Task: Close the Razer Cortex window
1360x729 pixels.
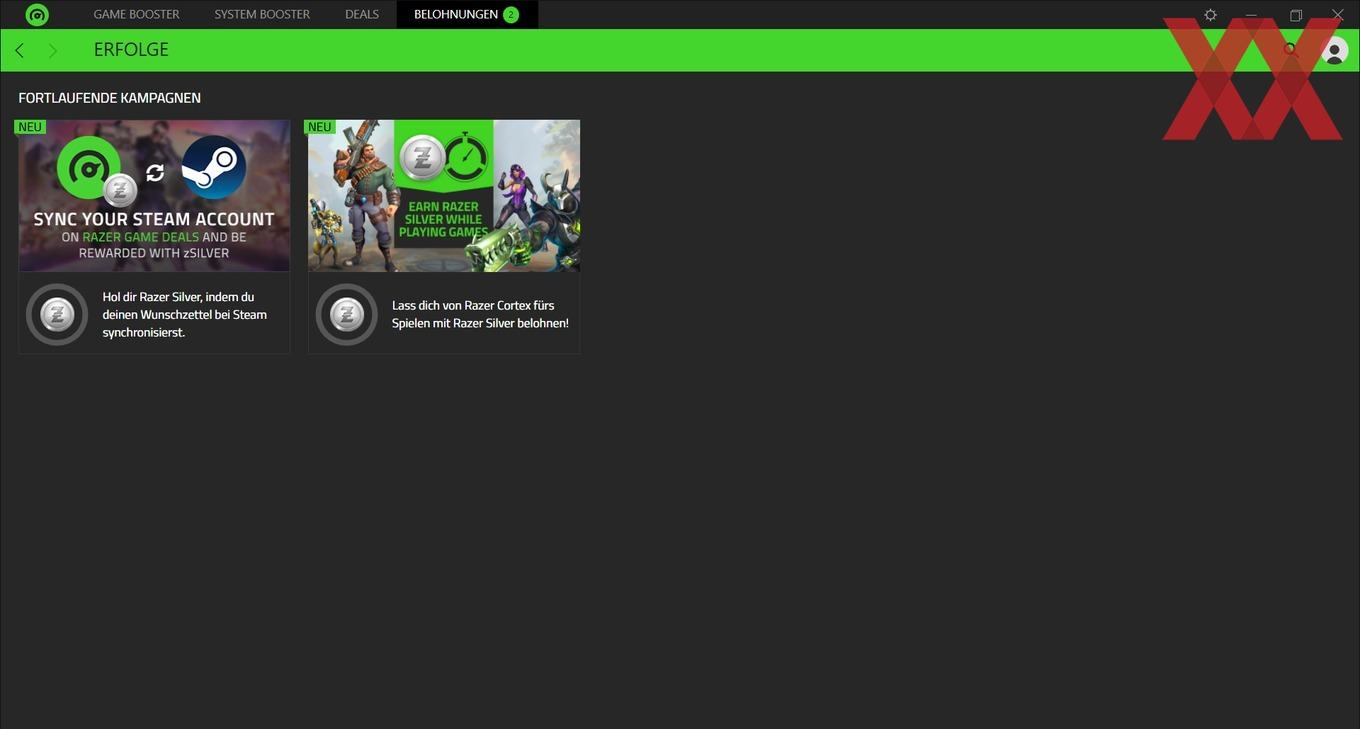Action: pos(1338,15)
